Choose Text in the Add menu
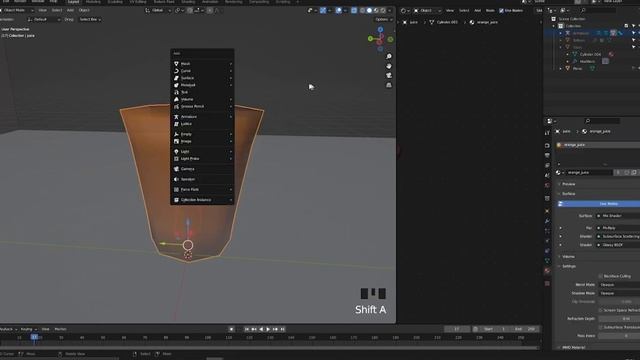 202,92
